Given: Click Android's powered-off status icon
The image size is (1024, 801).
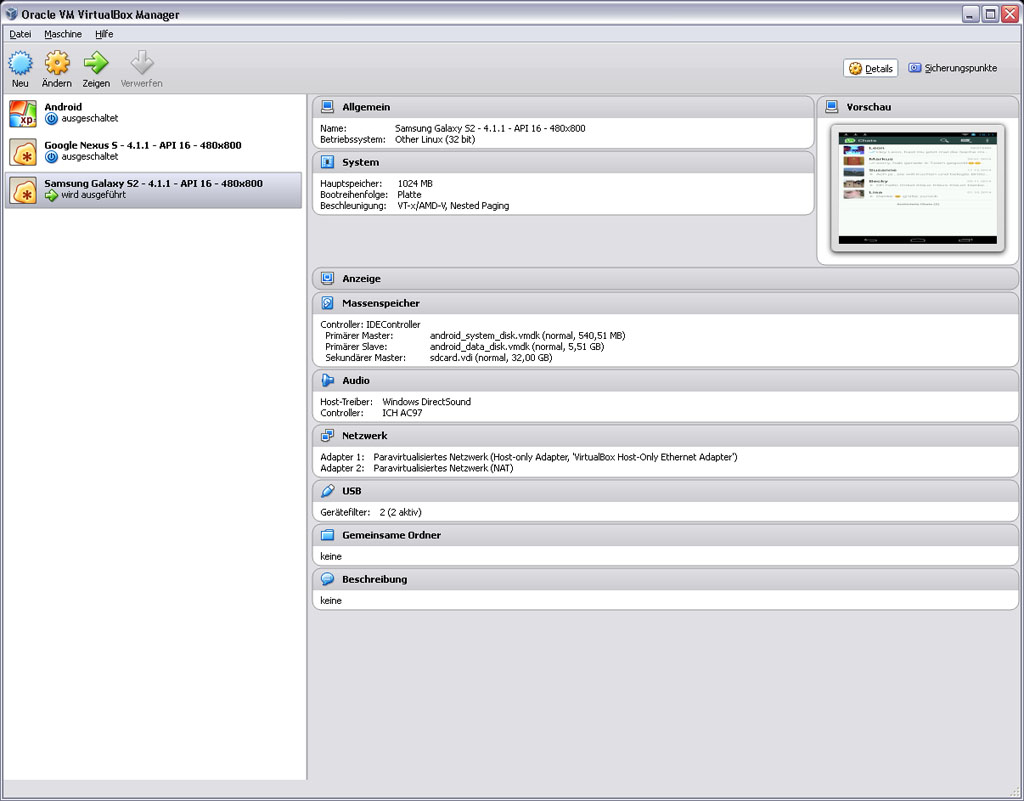Looking at the screenshot, I should (x=51, y=119).
